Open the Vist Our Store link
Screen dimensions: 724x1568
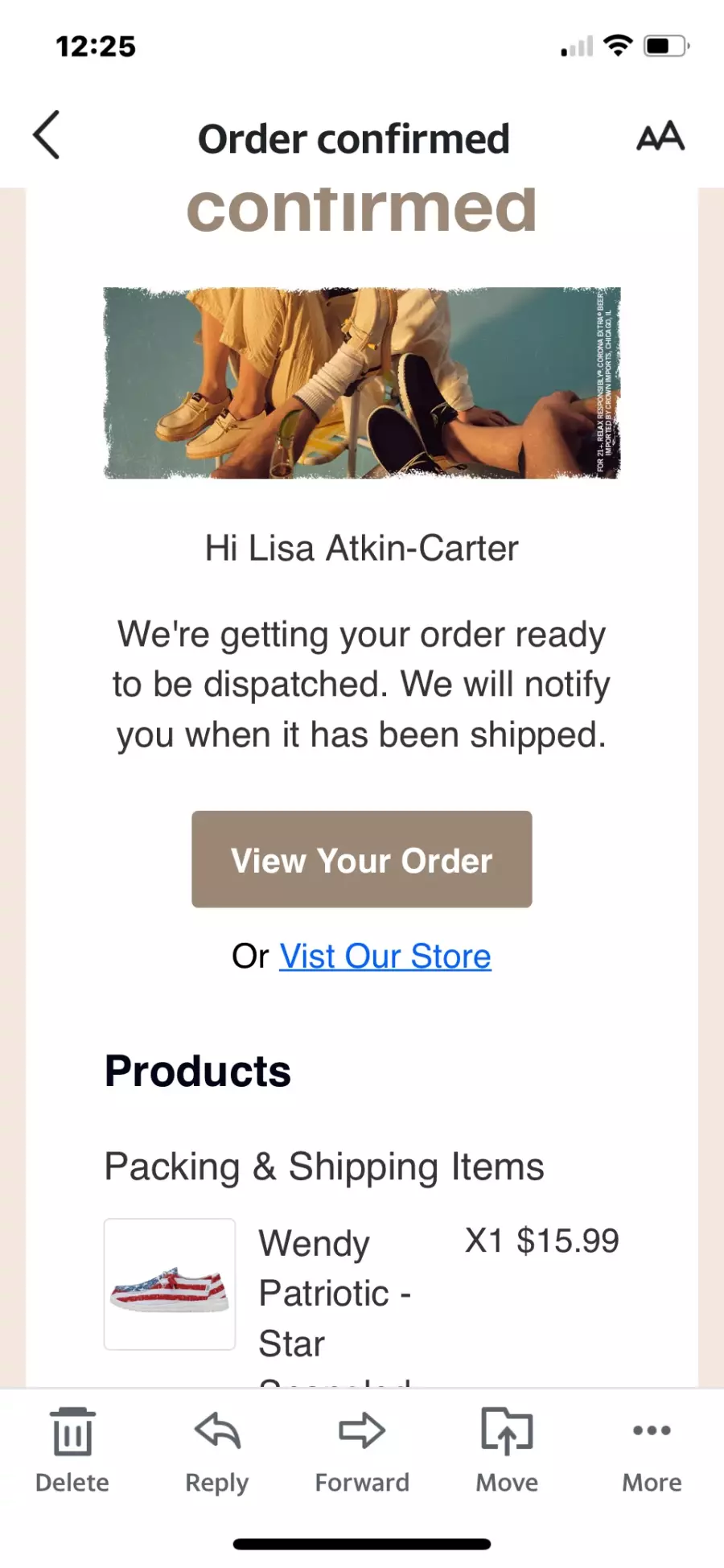pos(385,957)
